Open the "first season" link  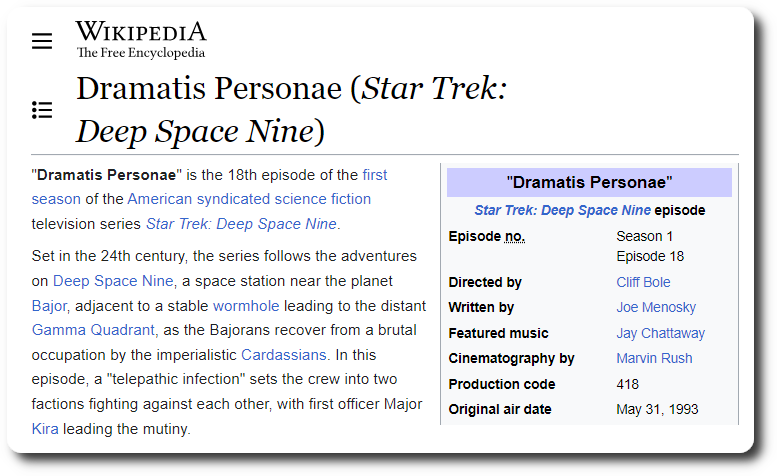[x=374, y=174]
